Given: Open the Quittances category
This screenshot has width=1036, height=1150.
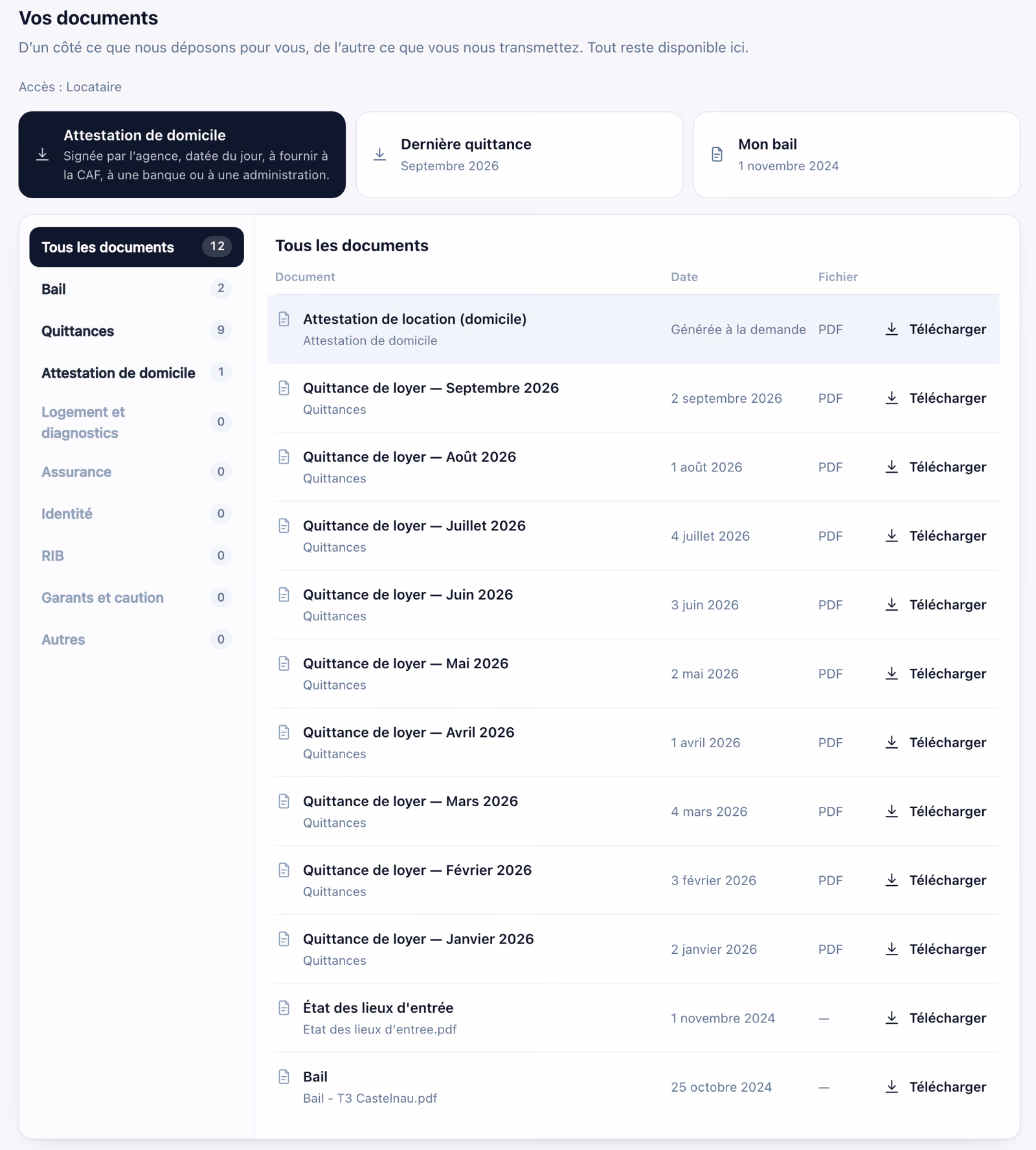Looking at the screenshot, I should (137, 331).
